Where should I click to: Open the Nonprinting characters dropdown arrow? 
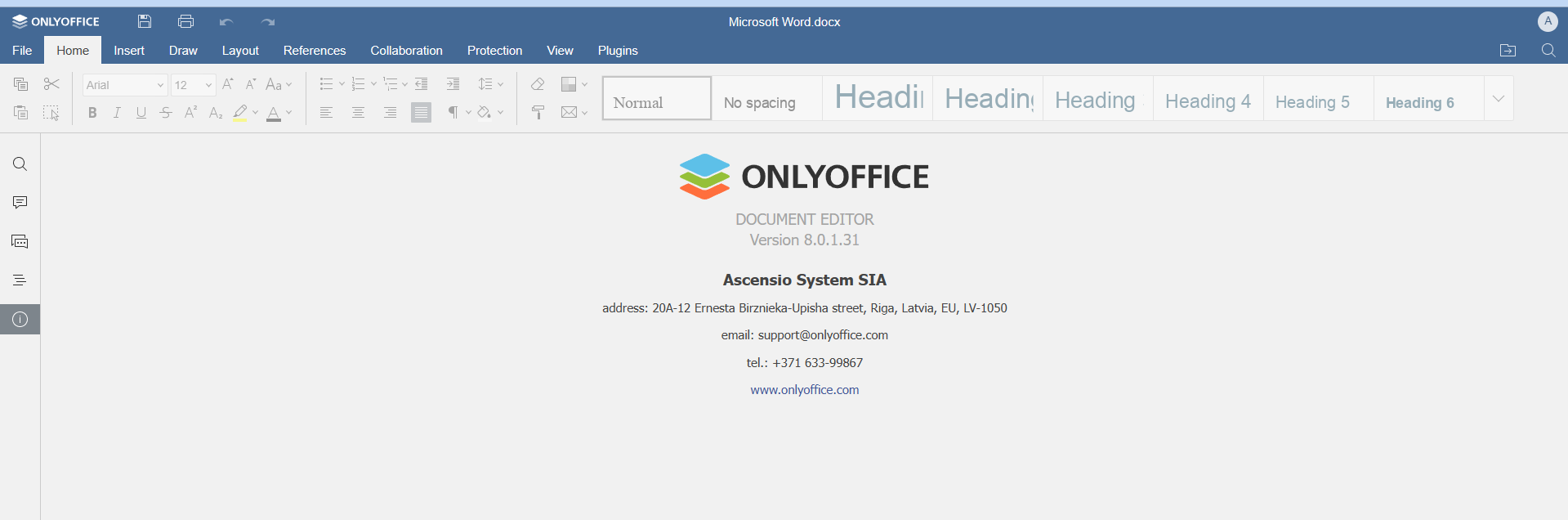pyautogui.click(x=468, y=113)
